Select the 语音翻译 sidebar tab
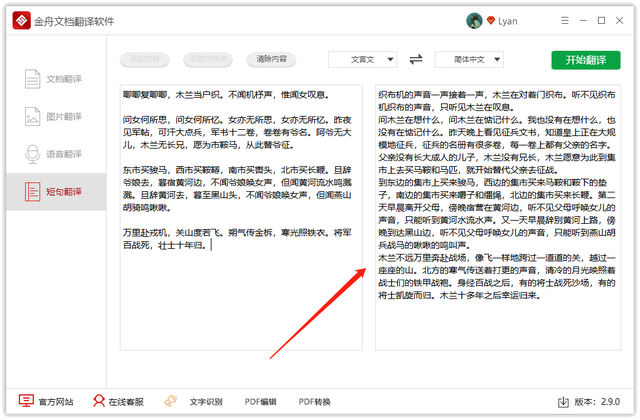The height and width of the screenshot is (420, 640). click(x=56, y=154)
